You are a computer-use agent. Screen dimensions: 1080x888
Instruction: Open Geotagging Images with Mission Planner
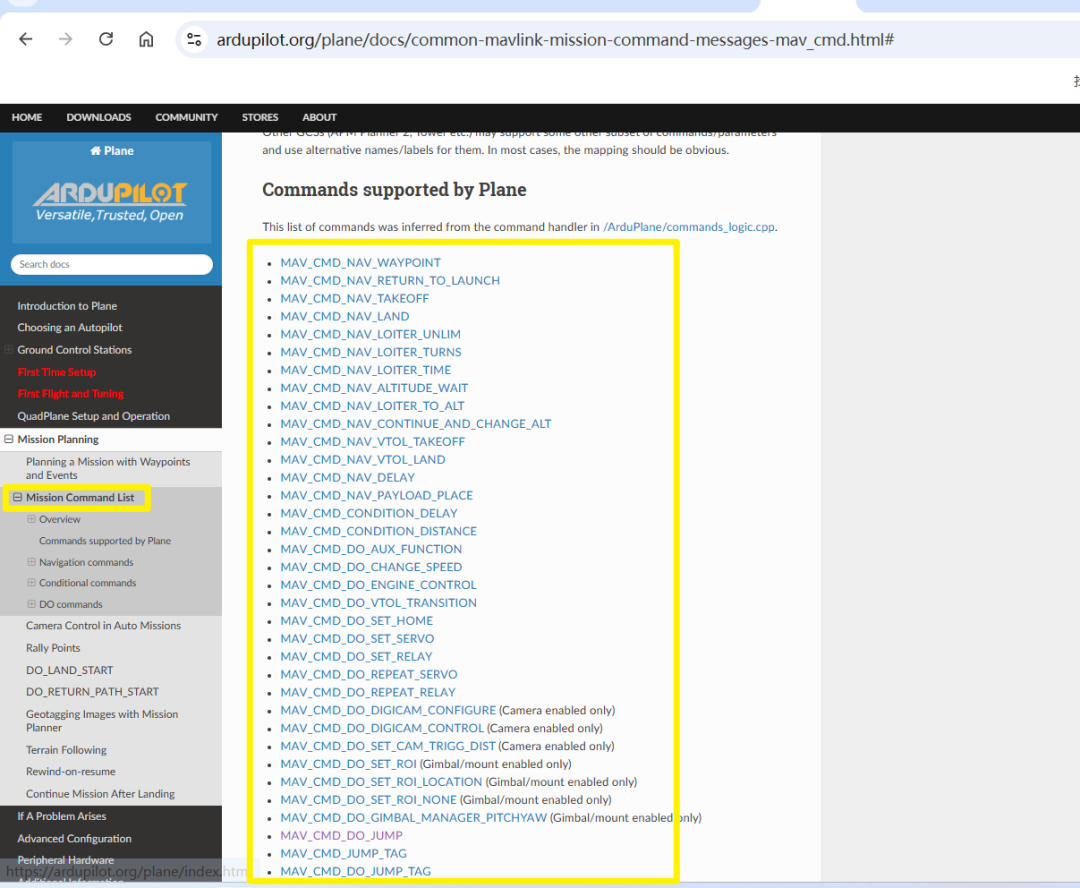pos(102,721)
